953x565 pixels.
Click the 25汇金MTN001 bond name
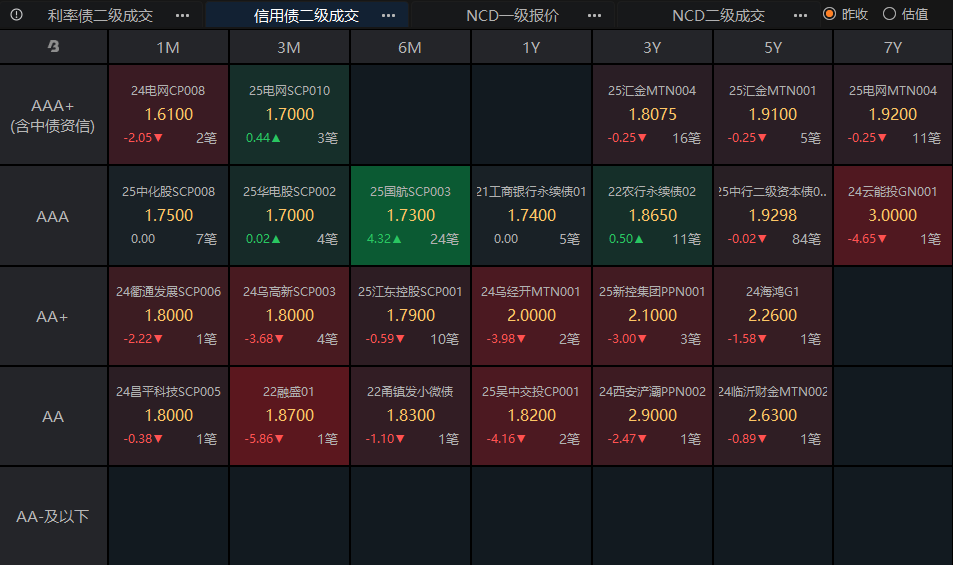(x=772, y=91)
